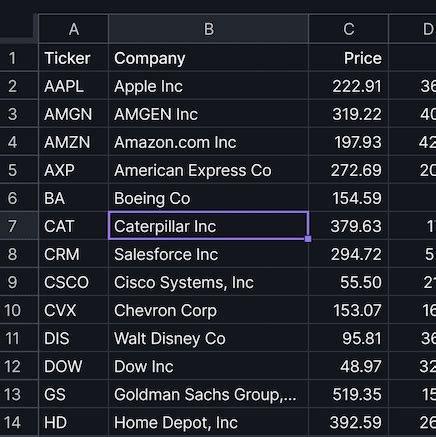The width and height of the screenshot is (436, 437).
Task: Select the Salesforce Inc cell
Action: tap(208, 254)
